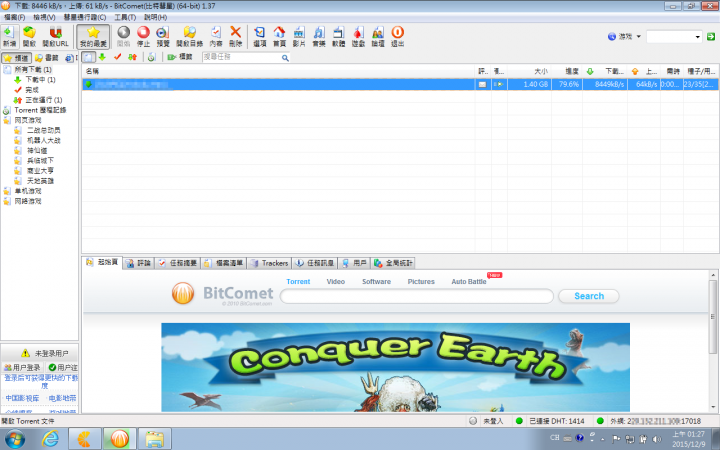Image resolution: width=720 pixels, height=450 pixels.
Task: Select 完成 in the sidebar tree
Action: [x=32, y=90]
